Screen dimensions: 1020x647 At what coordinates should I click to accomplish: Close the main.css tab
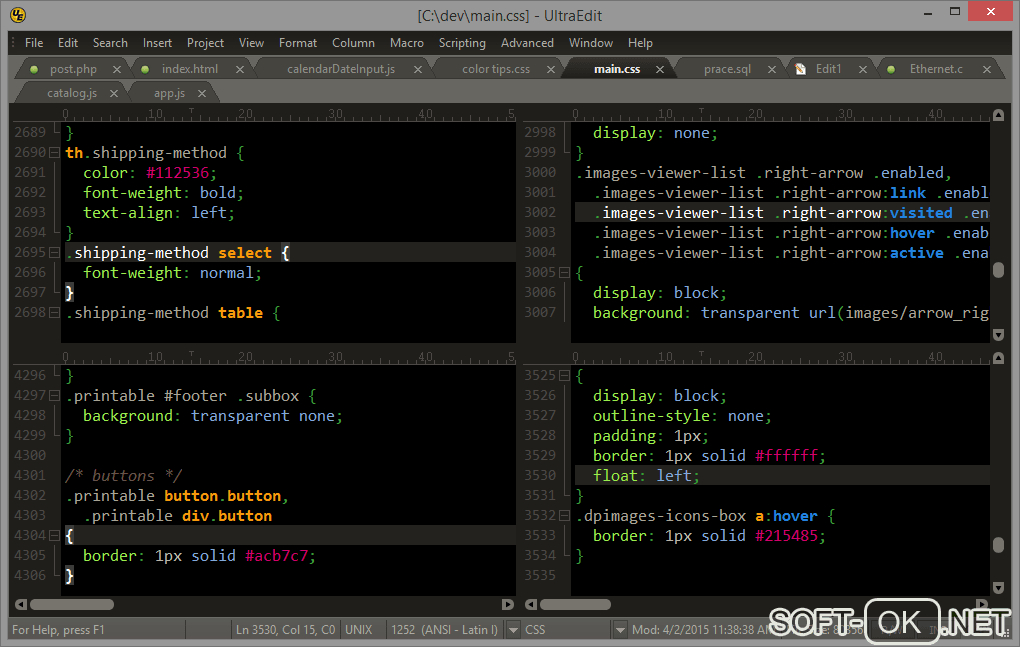pyautogui.click(x=660, y=70)
